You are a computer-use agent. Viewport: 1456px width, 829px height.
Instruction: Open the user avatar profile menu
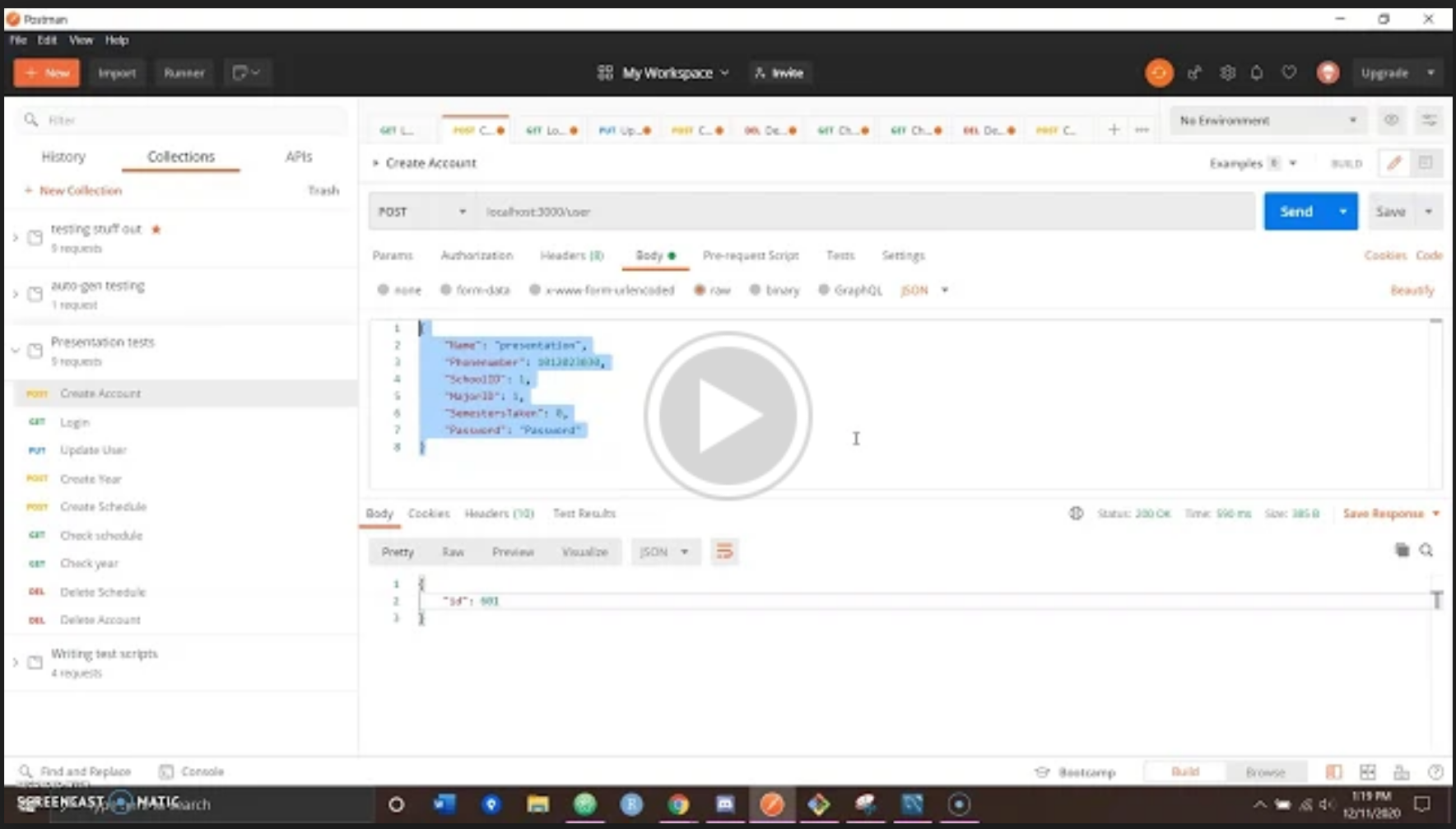[x=1328, y=73]
